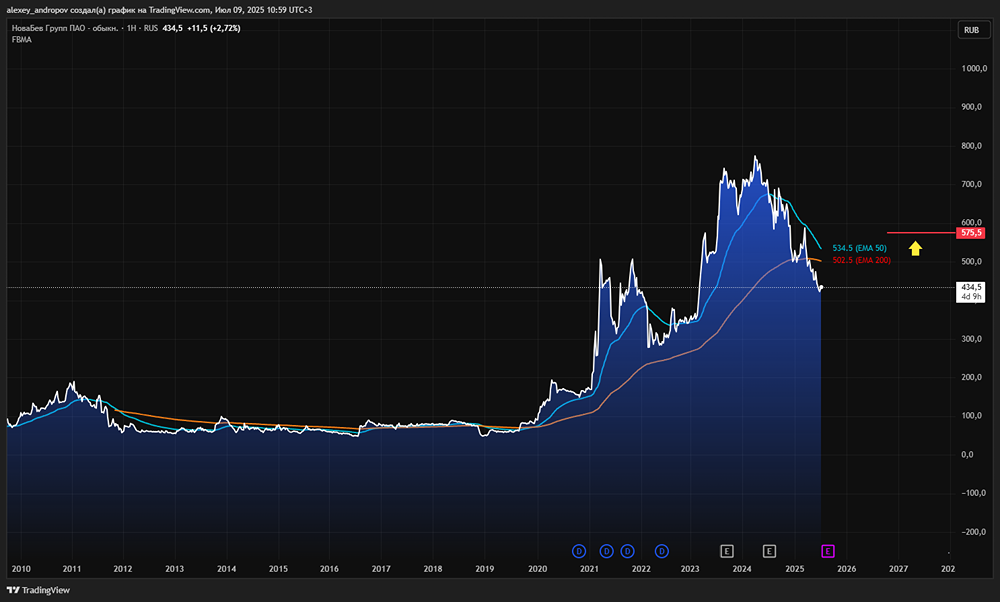Open the RUB currency selector

(x=970, y=30)
